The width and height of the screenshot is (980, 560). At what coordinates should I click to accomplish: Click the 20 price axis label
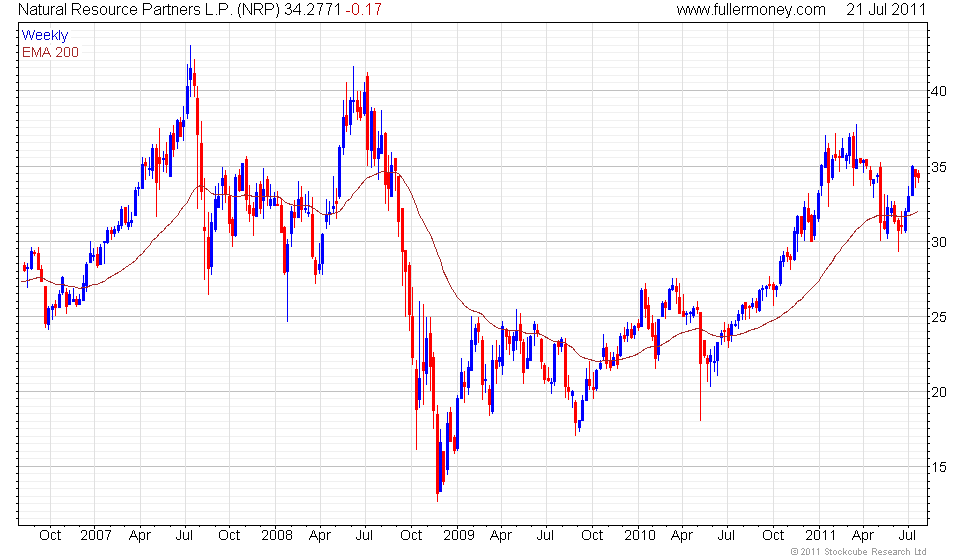tap(938, 392)
